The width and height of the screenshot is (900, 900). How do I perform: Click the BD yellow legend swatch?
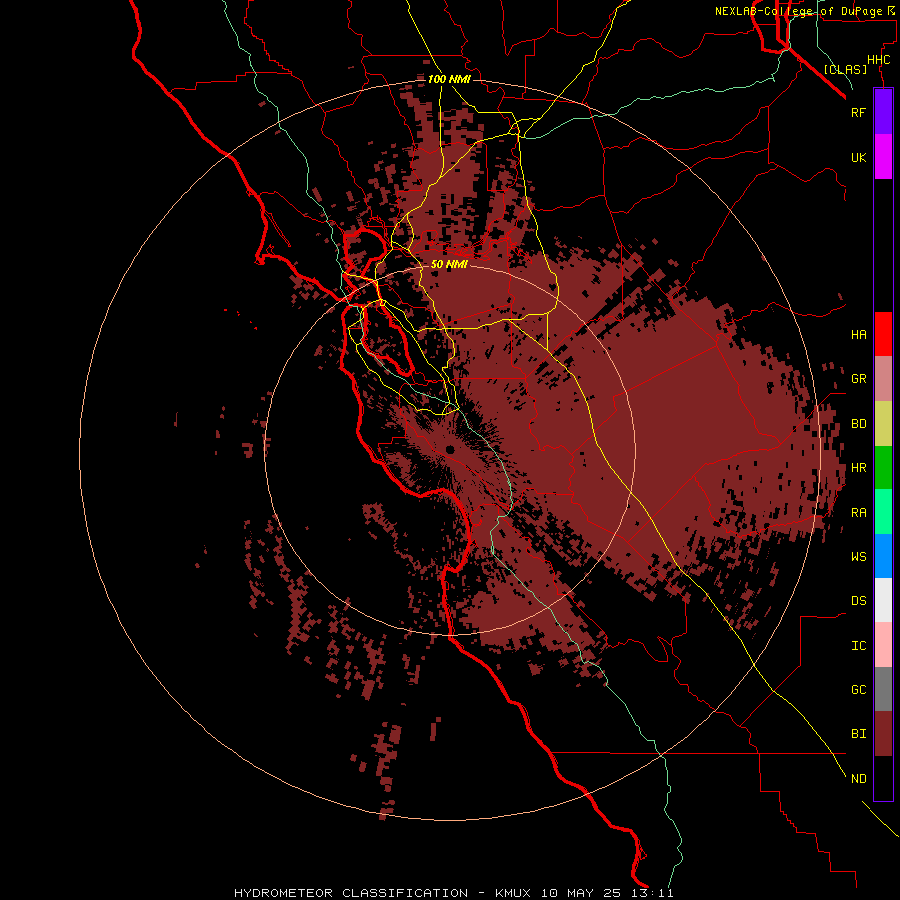tap(883, 423)
